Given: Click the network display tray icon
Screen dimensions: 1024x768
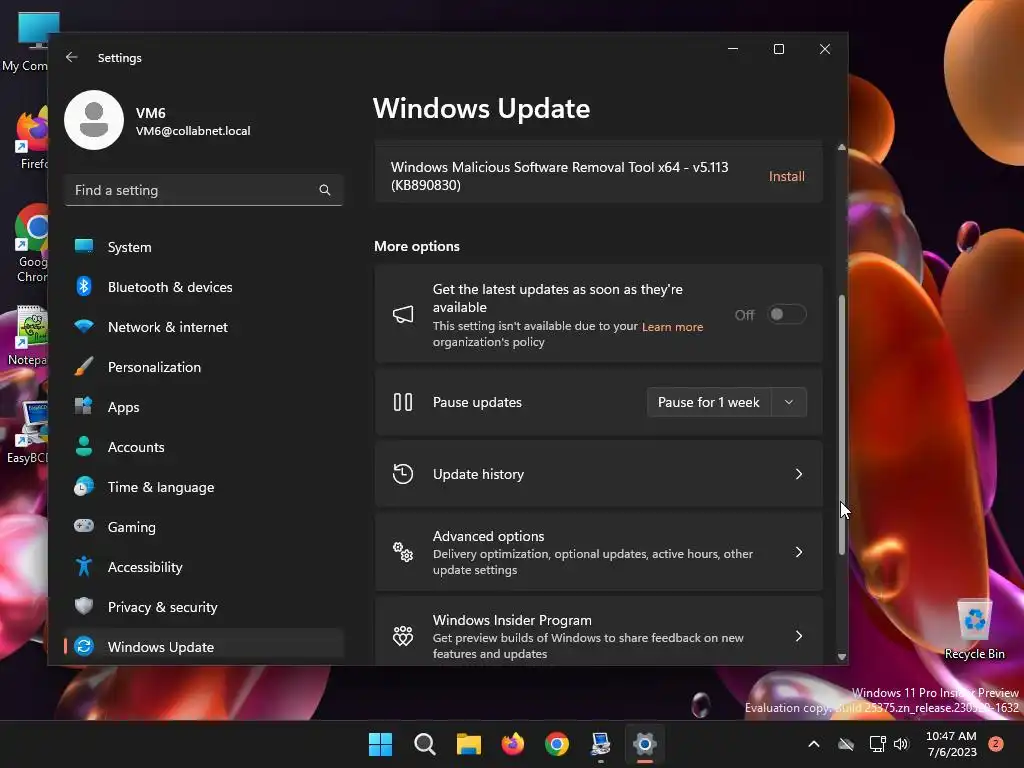Looking at the screenshot, I should [877, 744].
